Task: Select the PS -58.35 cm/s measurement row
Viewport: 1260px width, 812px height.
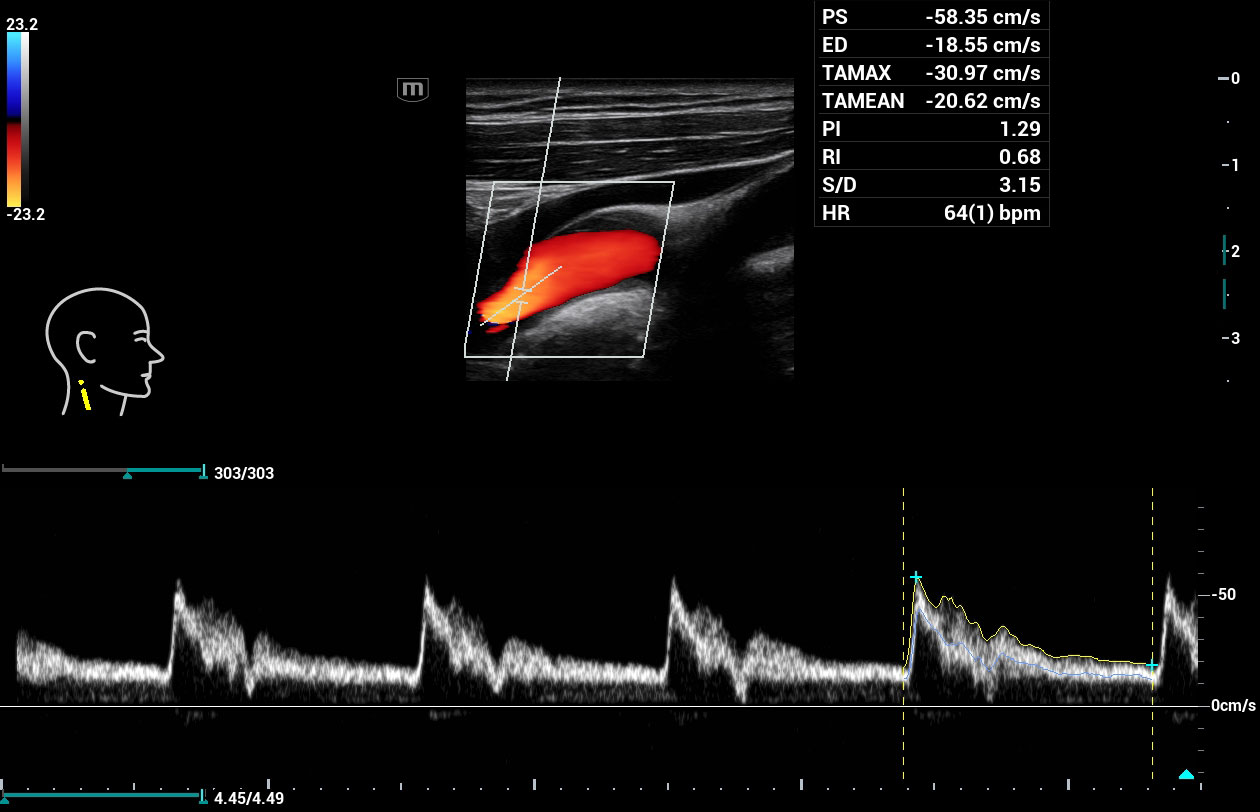Action: 931,17
